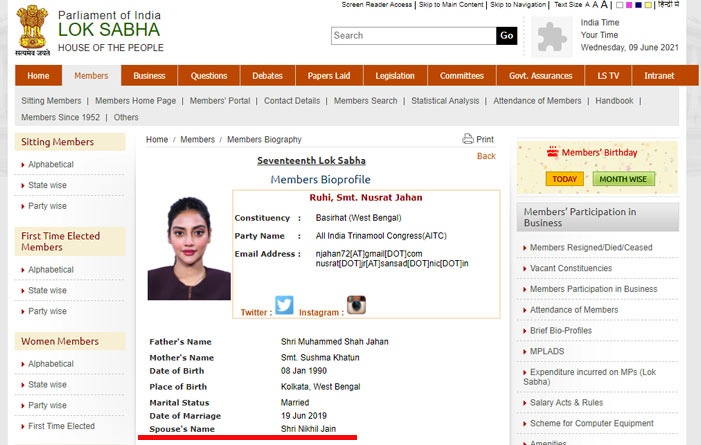The width and height of the screenshot is (701, 445).
Task: Select the smallest text size A
Action: click(587, 5)
